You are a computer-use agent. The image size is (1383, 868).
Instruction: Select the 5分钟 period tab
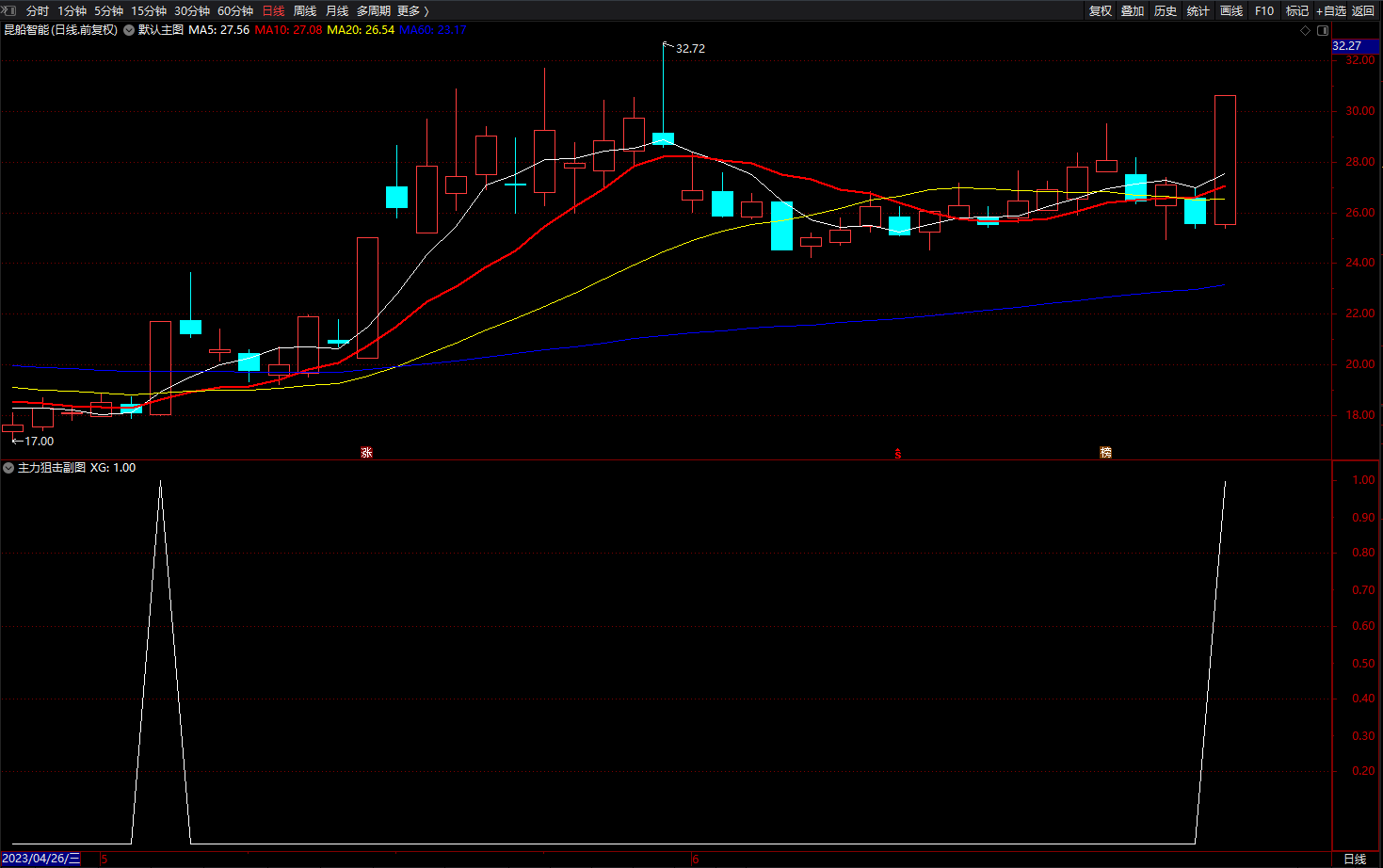[x=109, y=11]
